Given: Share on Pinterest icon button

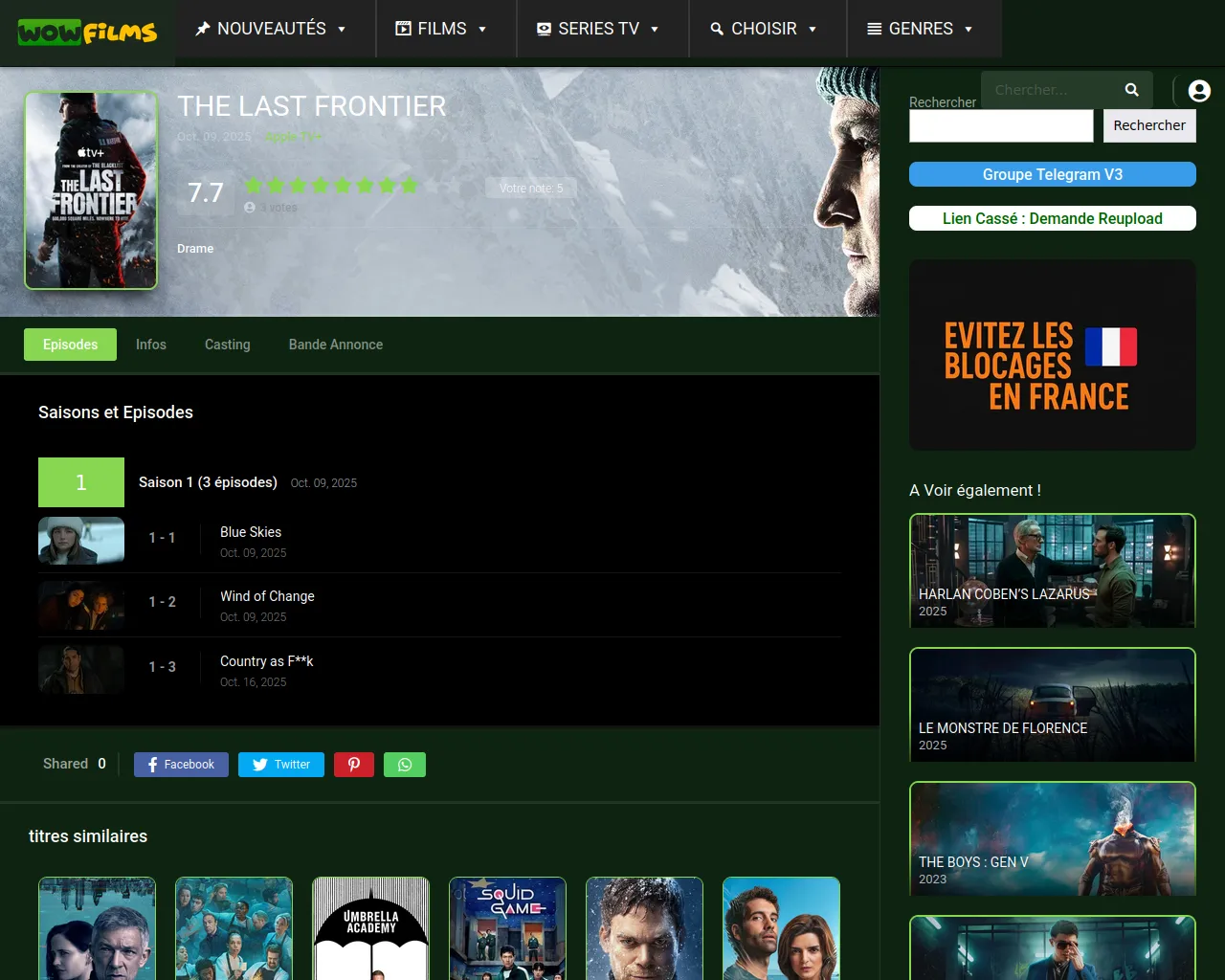Looking at the screenshot, I should 354,765.
